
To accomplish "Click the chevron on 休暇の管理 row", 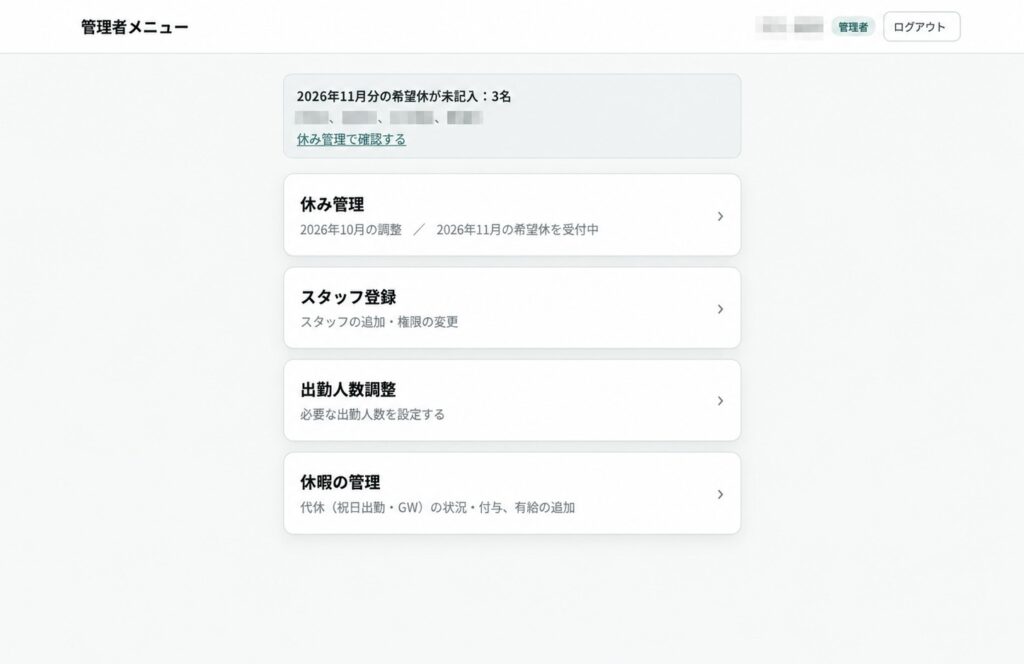I will click(x=720, y=494).
